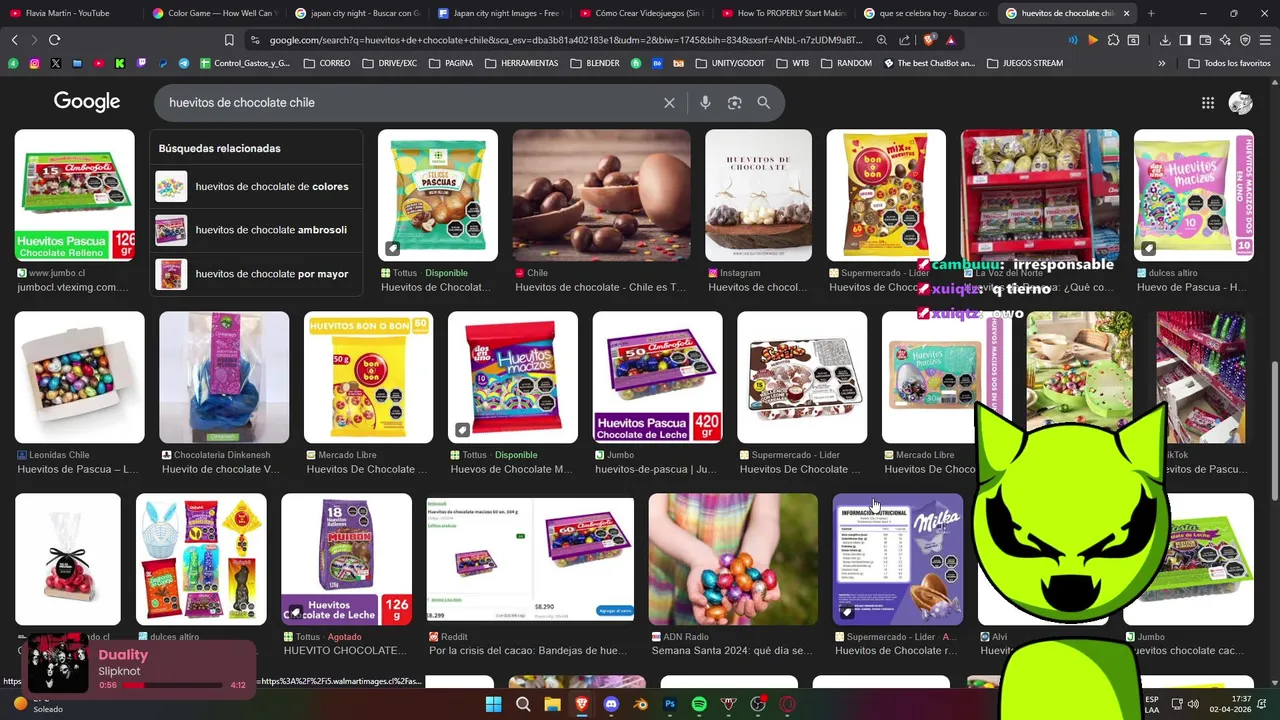This screenshot has width=1280, height=720.
Task: Open the RANDOM bookmarks folder
Action: pos(845,63)
